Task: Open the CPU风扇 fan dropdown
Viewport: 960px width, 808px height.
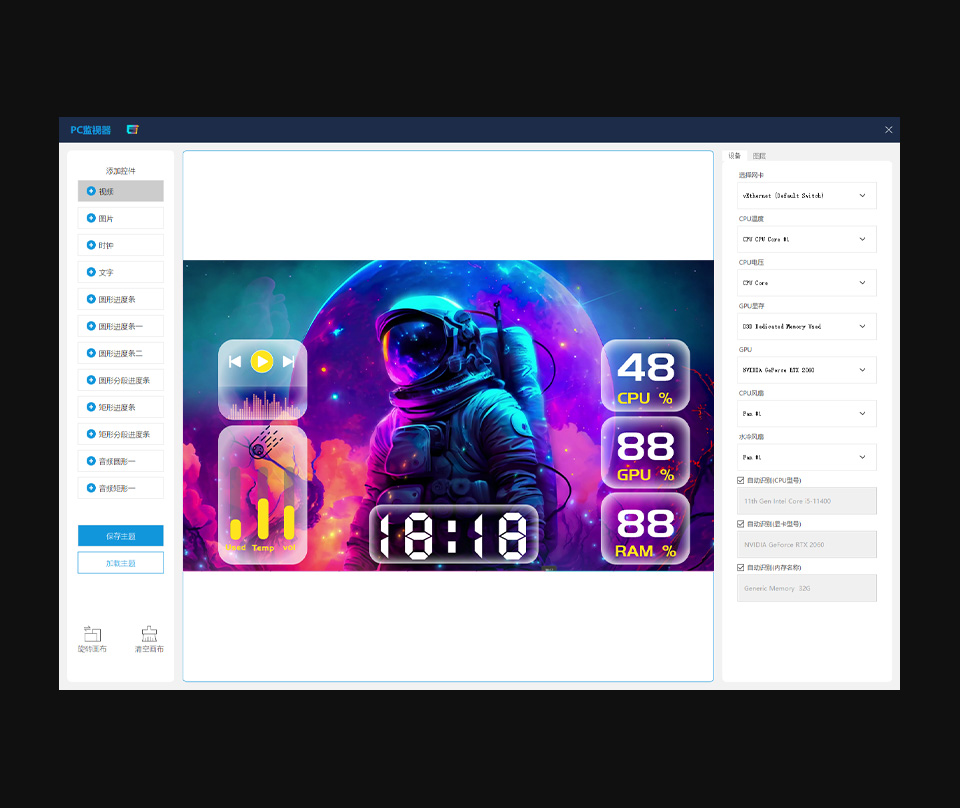Action: tap(806, 414)
